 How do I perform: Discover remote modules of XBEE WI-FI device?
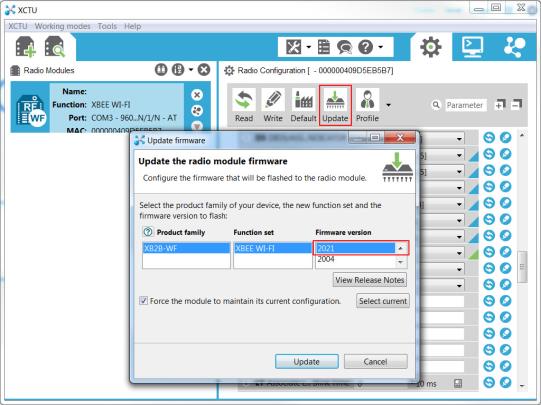click(x=197, y=111)
